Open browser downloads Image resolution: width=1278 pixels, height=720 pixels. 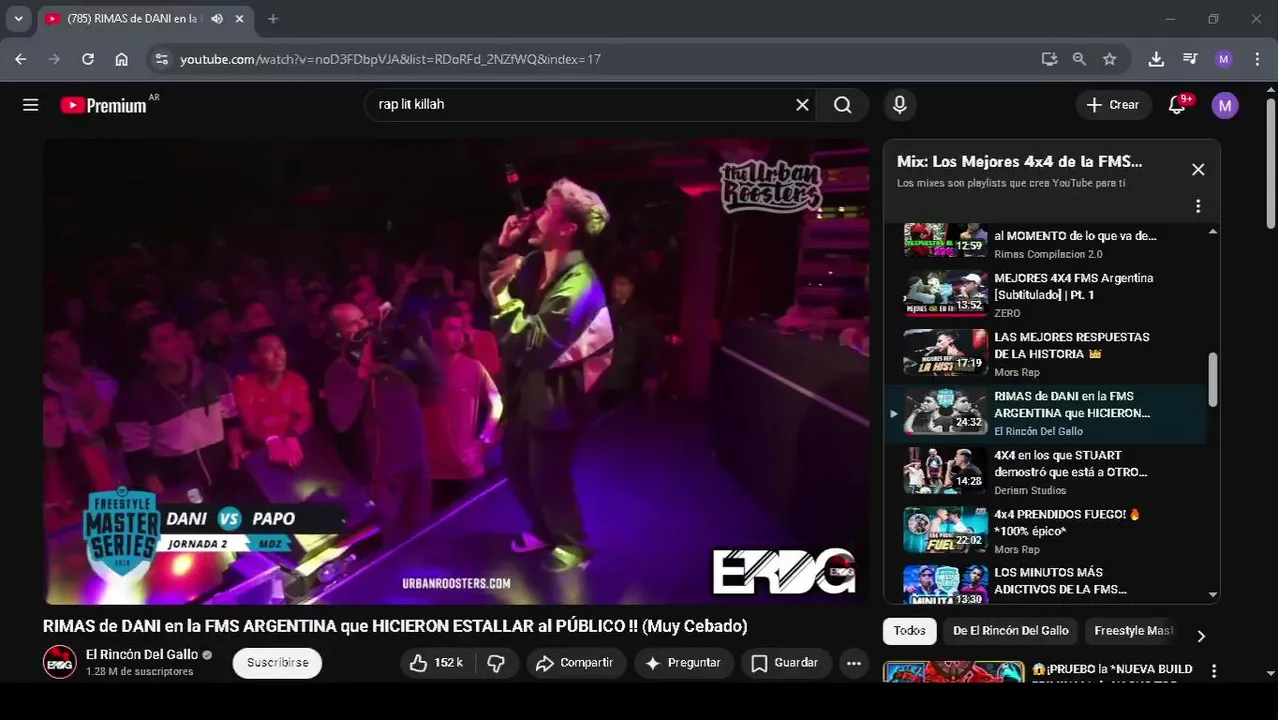click(x=1156, y=59)
